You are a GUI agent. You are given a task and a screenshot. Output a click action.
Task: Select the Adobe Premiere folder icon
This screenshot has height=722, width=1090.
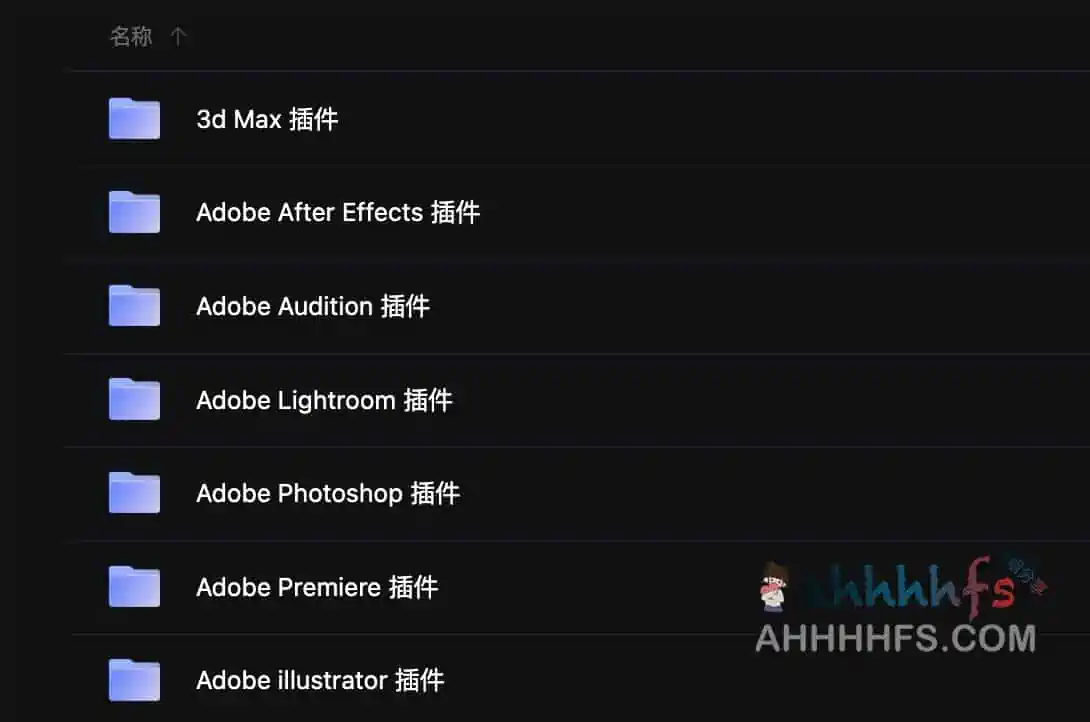134,586
